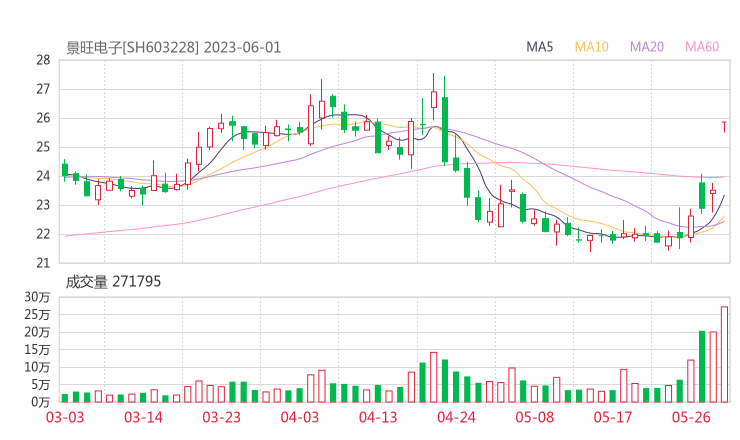This screenshot has height=440, width=740.
Task: Click the 5万 volume axis label
Action: (x=41, y=385)
